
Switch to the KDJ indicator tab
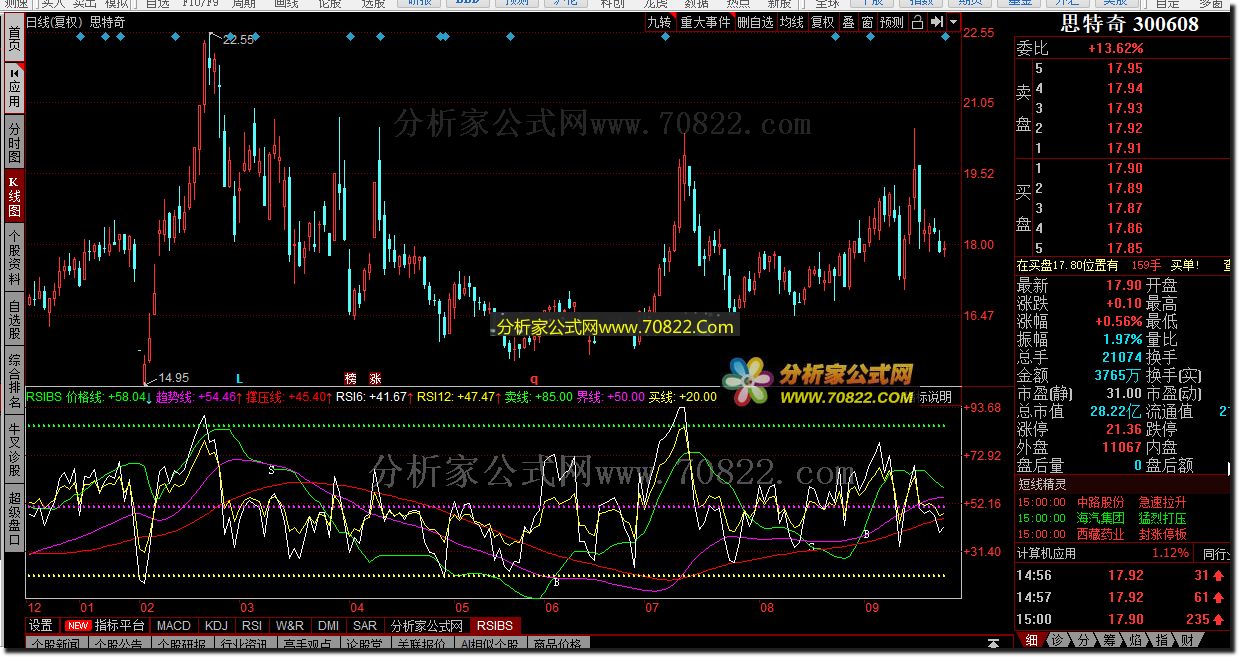pyautogui.click(x=216, y=626)
